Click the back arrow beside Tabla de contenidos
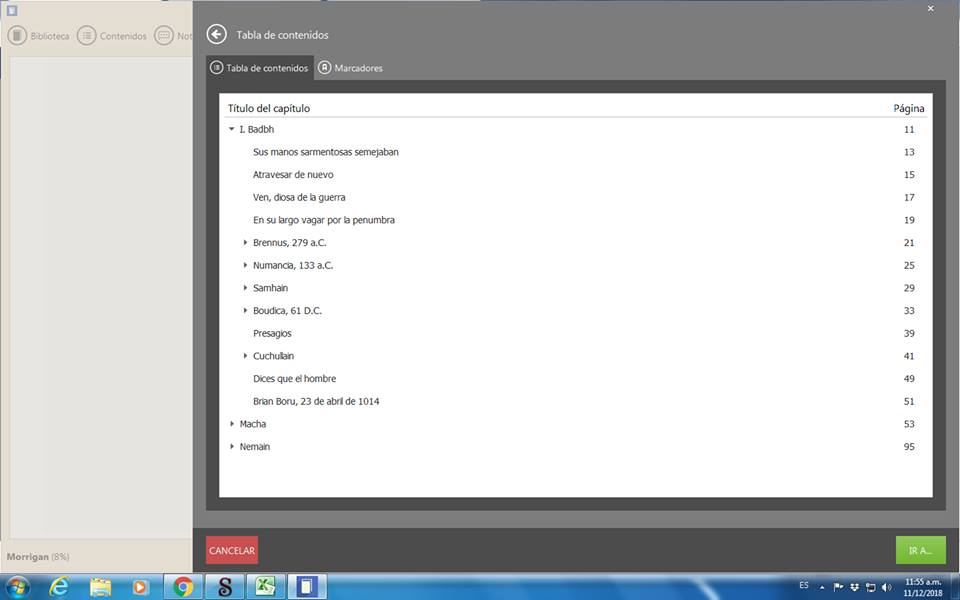This screenshot has width=960, height=600. [216, 35]
